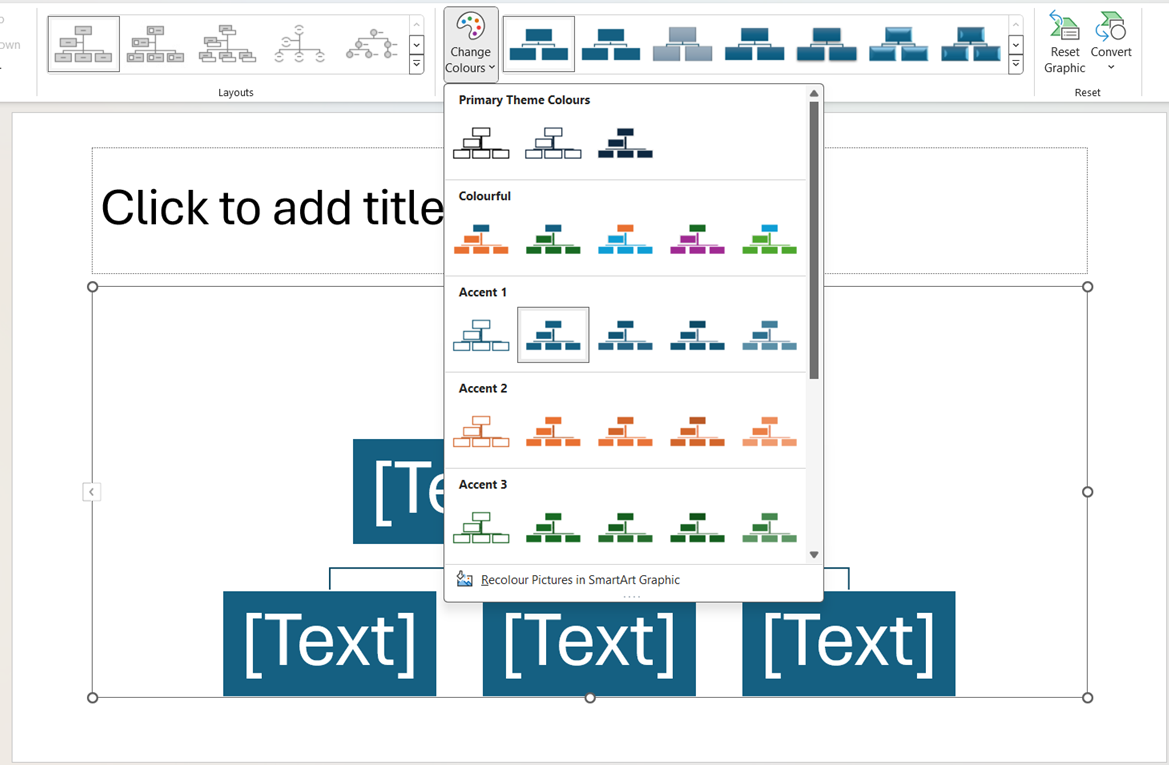Viewport: 1169px width, 765px height.
Task: Select first Organisation Chart layout thumbnail
Action: tap(84, 44)
